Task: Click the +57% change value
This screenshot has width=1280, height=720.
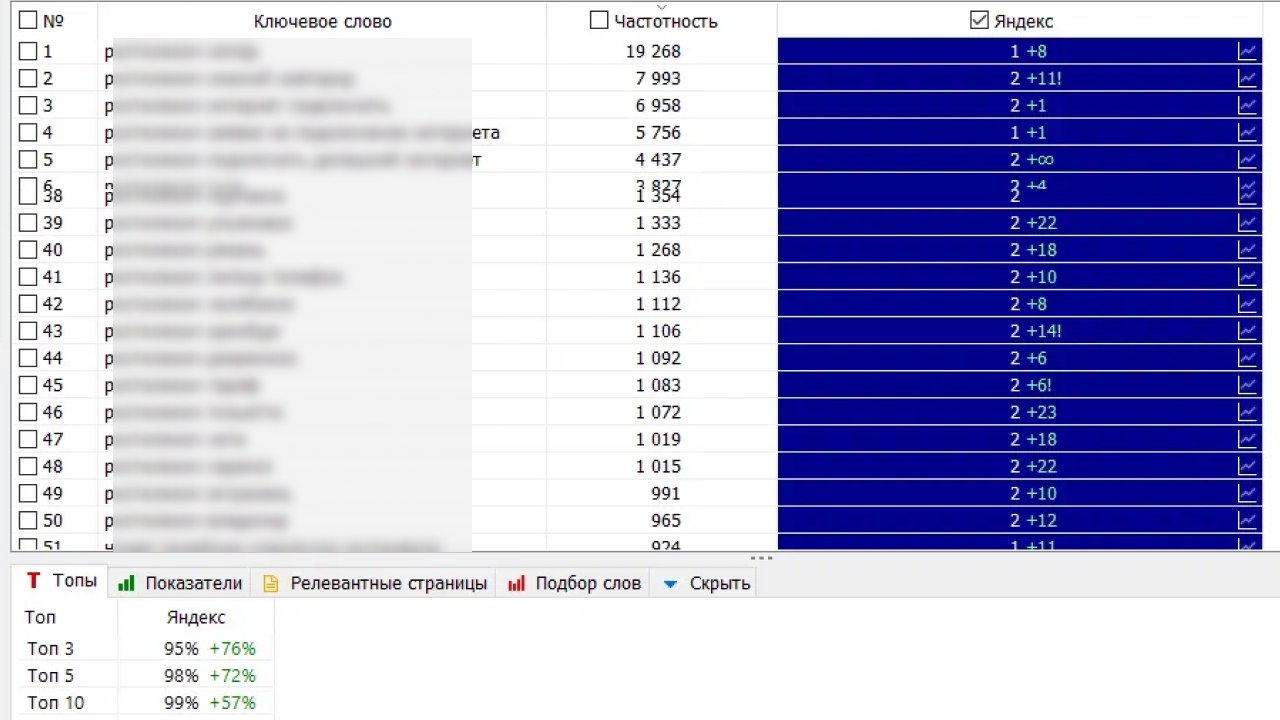Action: click(232, 702)
